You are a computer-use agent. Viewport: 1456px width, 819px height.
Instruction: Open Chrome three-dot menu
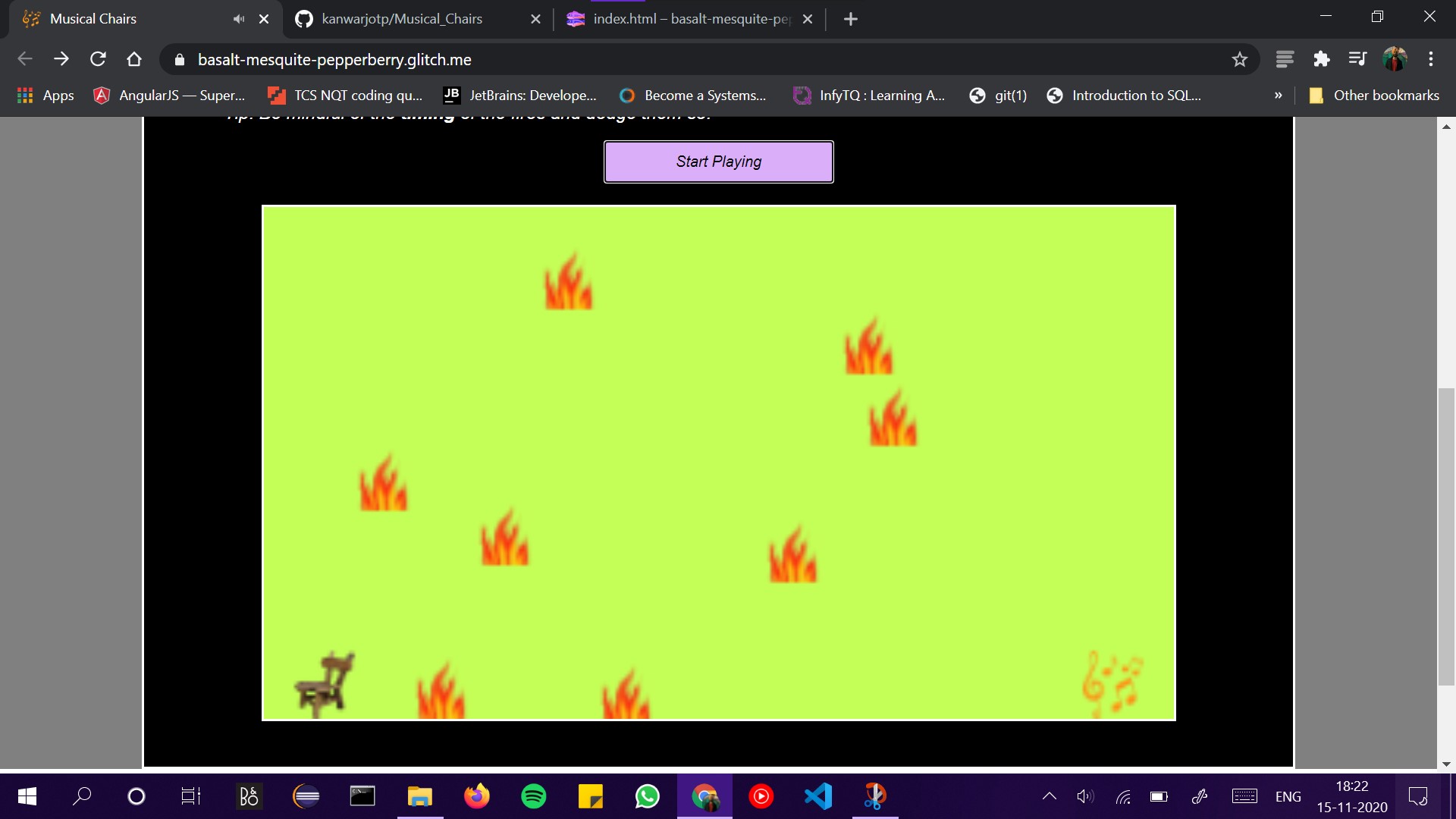click(1430, 59)
